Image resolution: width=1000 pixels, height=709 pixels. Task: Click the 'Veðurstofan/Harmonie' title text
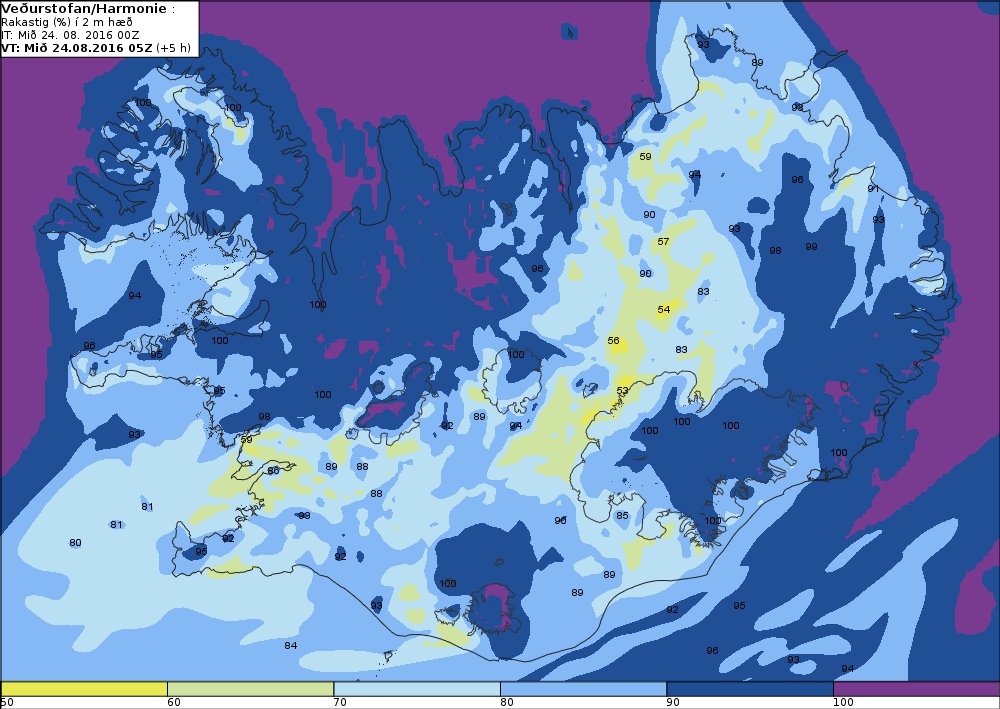pyautogui.click(x=85, y=9)
